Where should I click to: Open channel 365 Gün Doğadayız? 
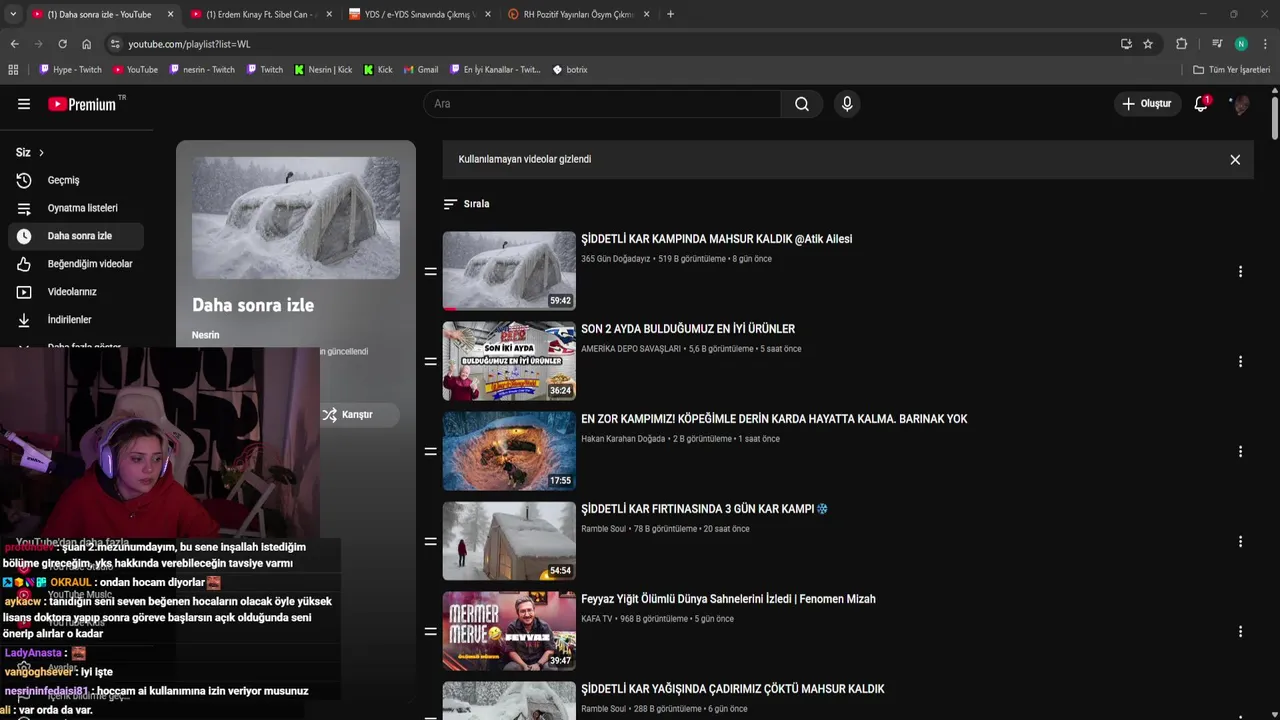[615, 259]
